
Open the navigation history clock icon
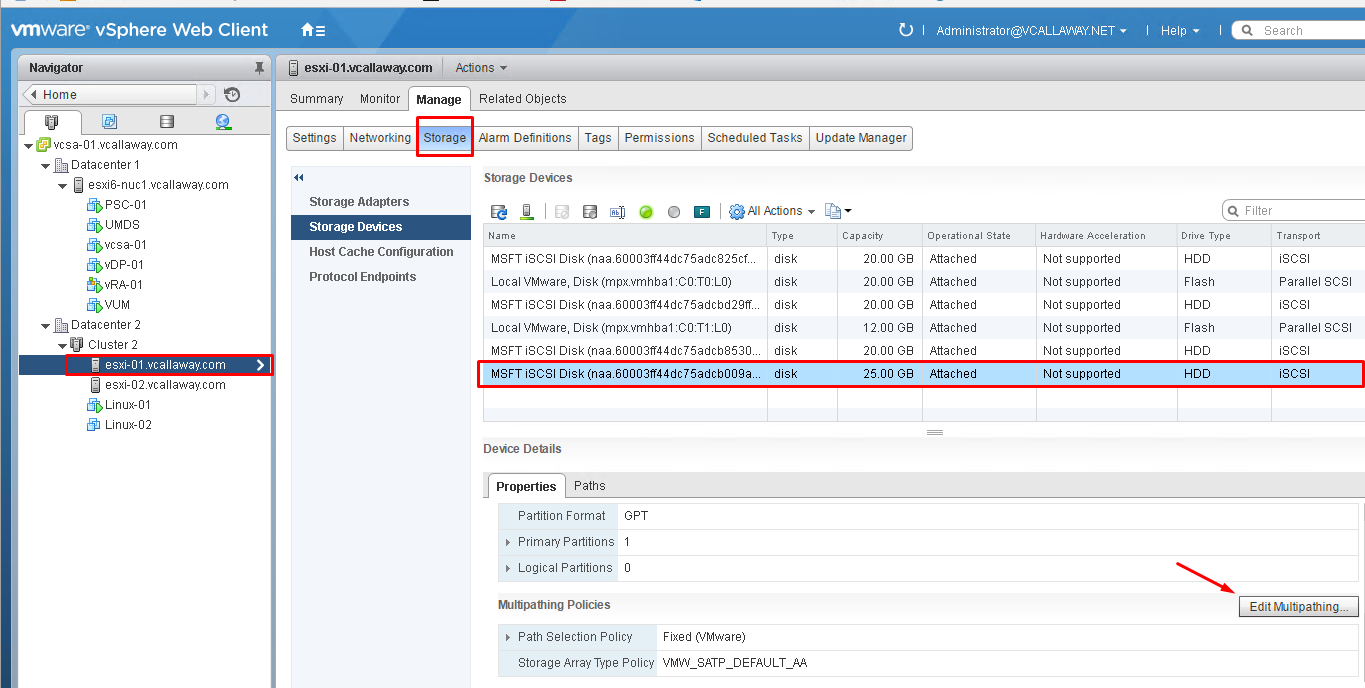tap(232, 95)
